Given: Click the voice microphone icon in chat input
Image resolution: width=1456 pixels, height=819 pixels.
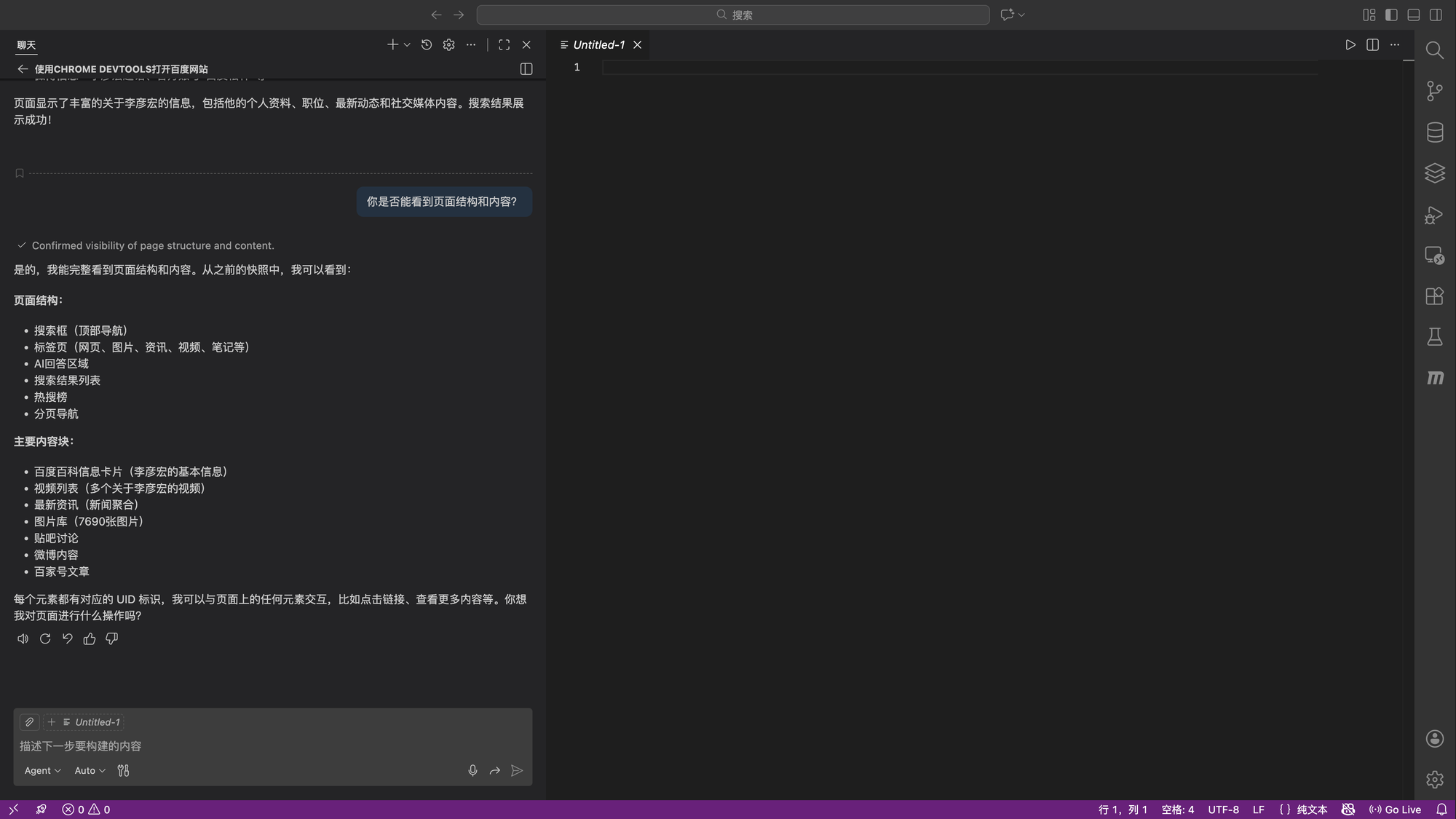Looking at the screenshot, I should point(472,770).
